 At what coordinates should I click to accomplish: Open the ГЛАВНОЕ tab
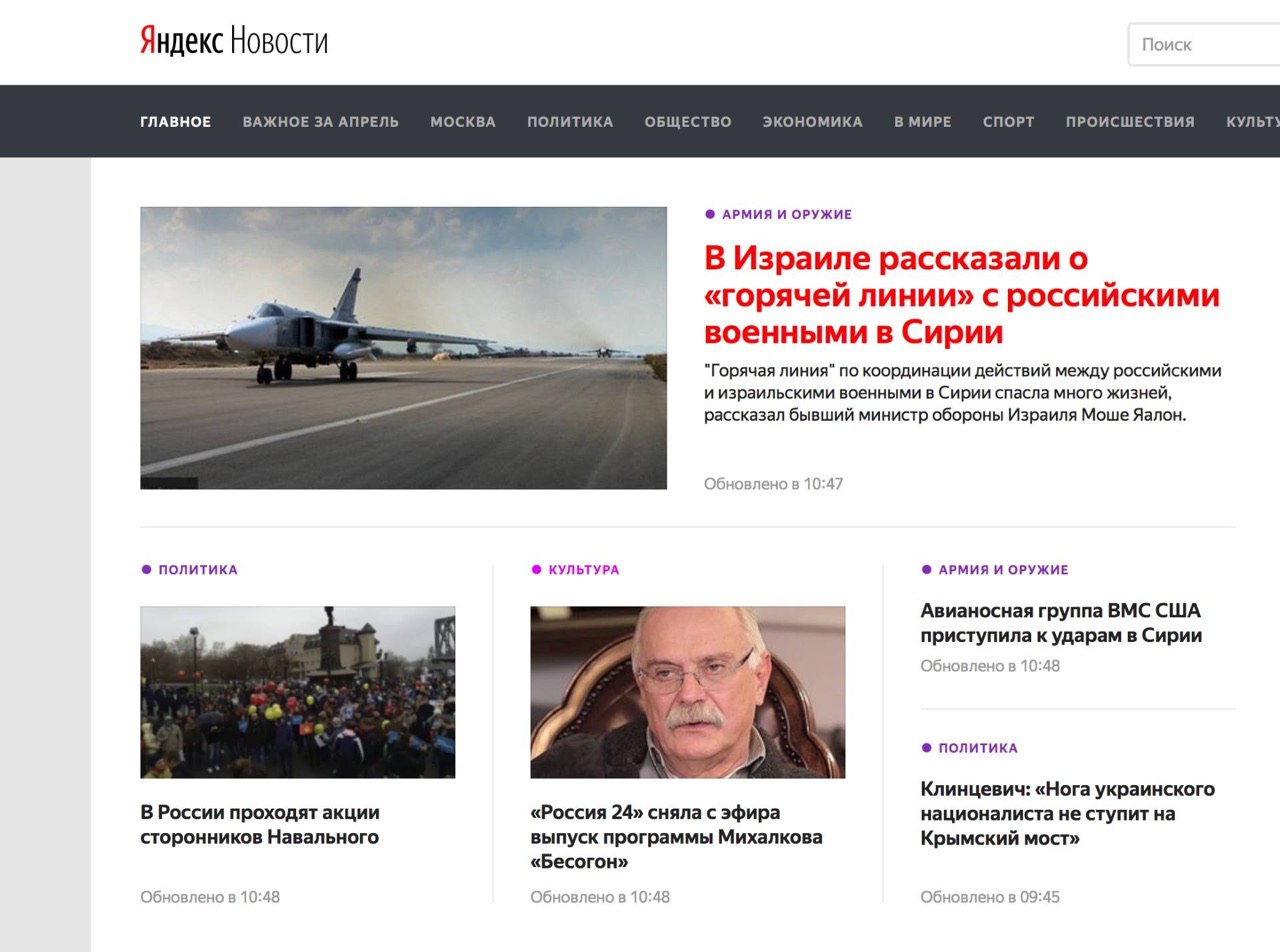tap(176, 122)
